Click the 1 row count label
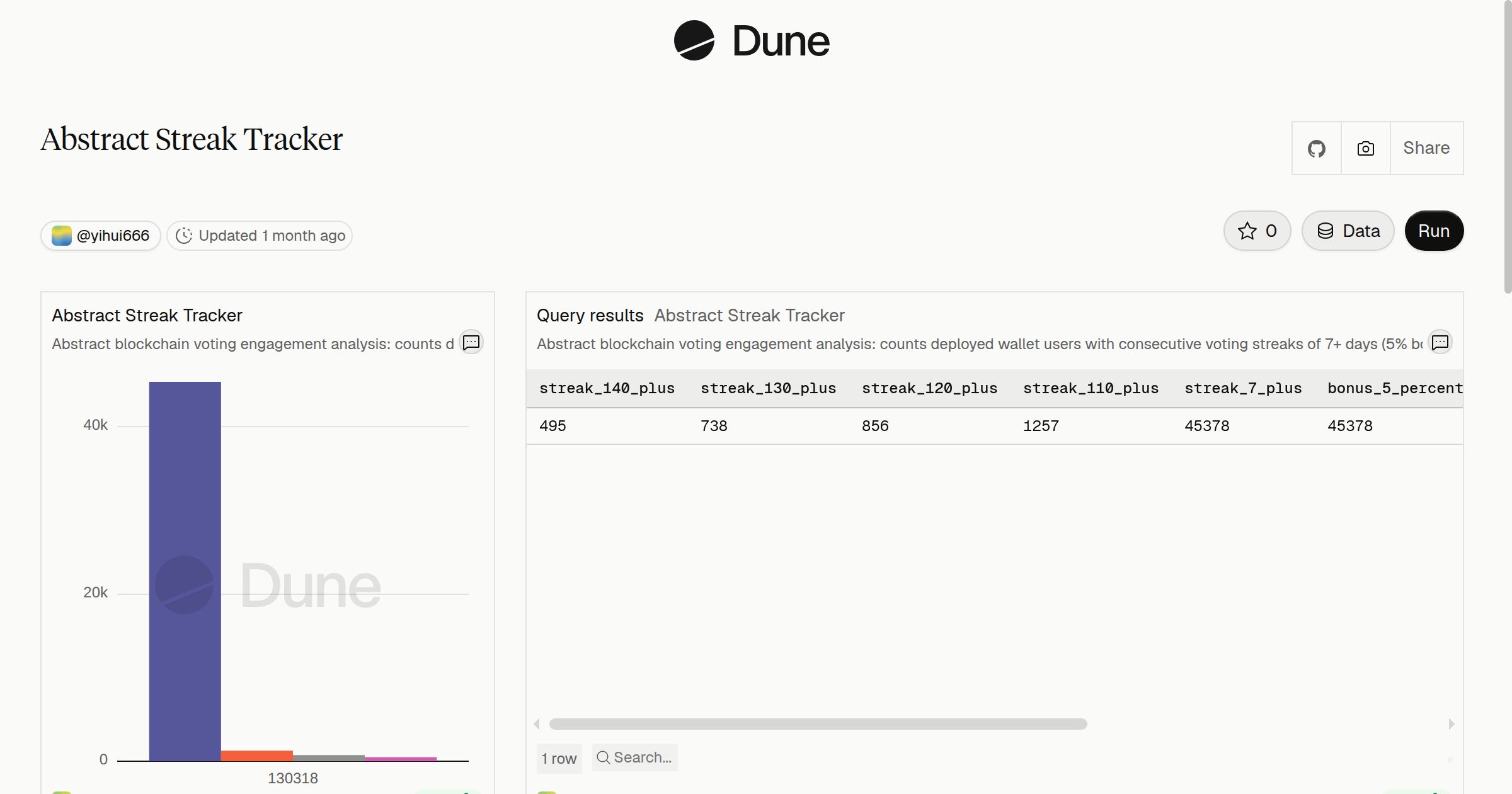 pyautogui.click(x=559, y=758)
